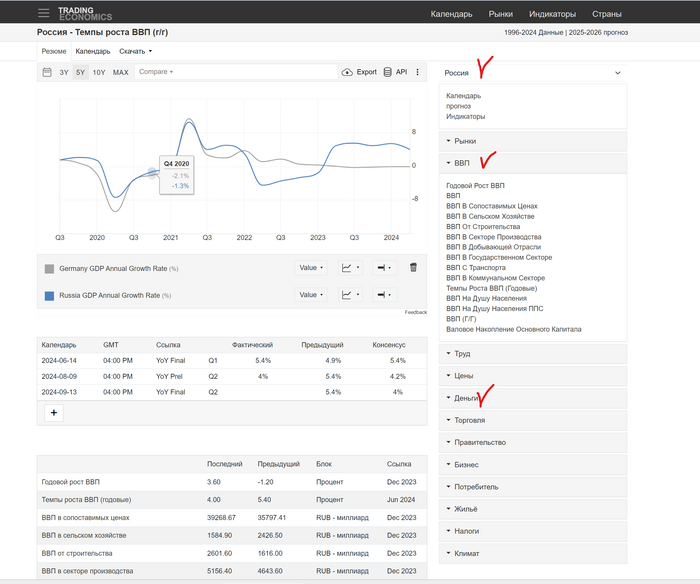Delete the Germany GDP series with trash icon

pyautogui.click(x=413, y=267)
